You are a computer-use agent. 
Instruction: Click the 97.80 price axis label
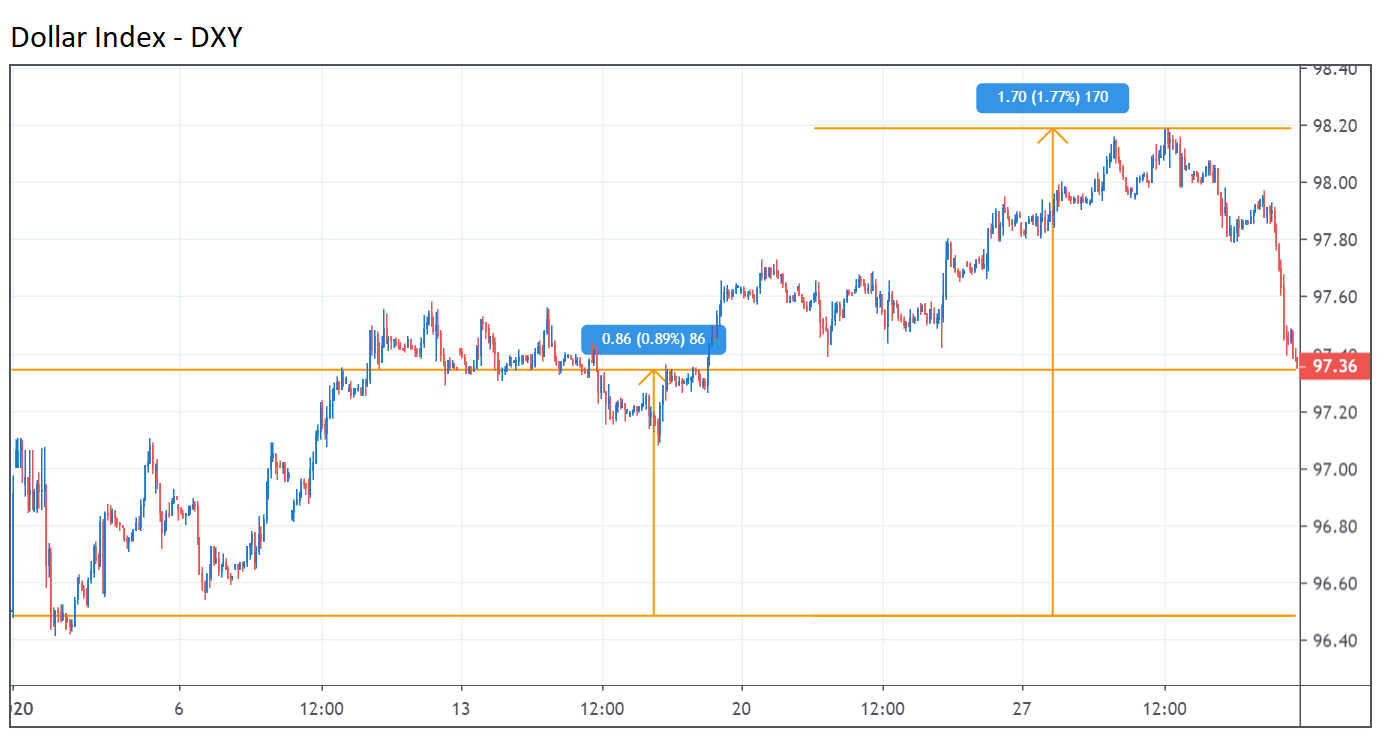tap(1332, 240)
